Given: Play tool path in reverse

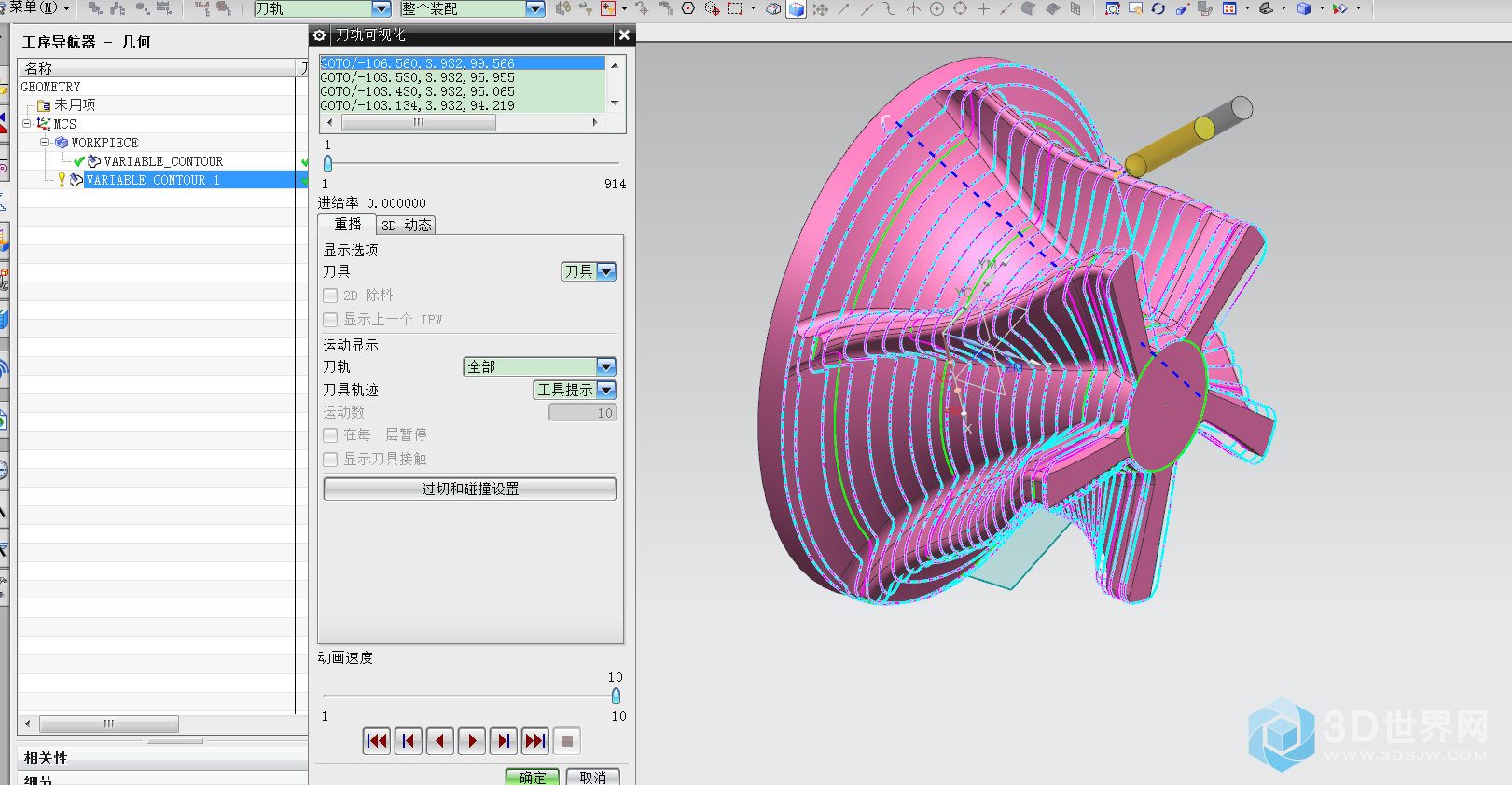Looking at the screenshot, I should click(440, 741).
